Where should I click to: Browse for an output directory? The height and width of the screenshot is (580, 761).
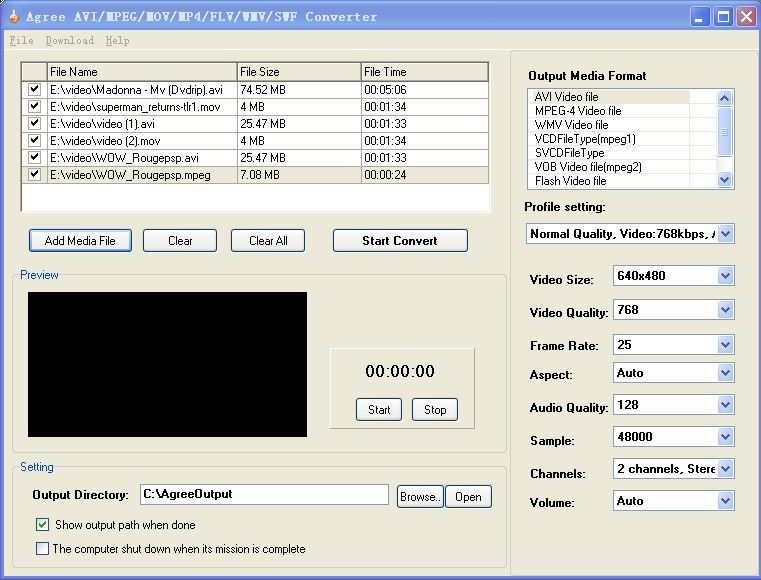pos(419,497)
